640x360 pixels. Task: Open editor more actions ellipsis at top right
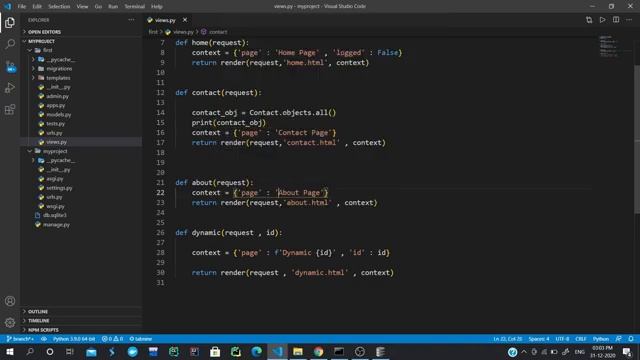(x=629, y=20)
